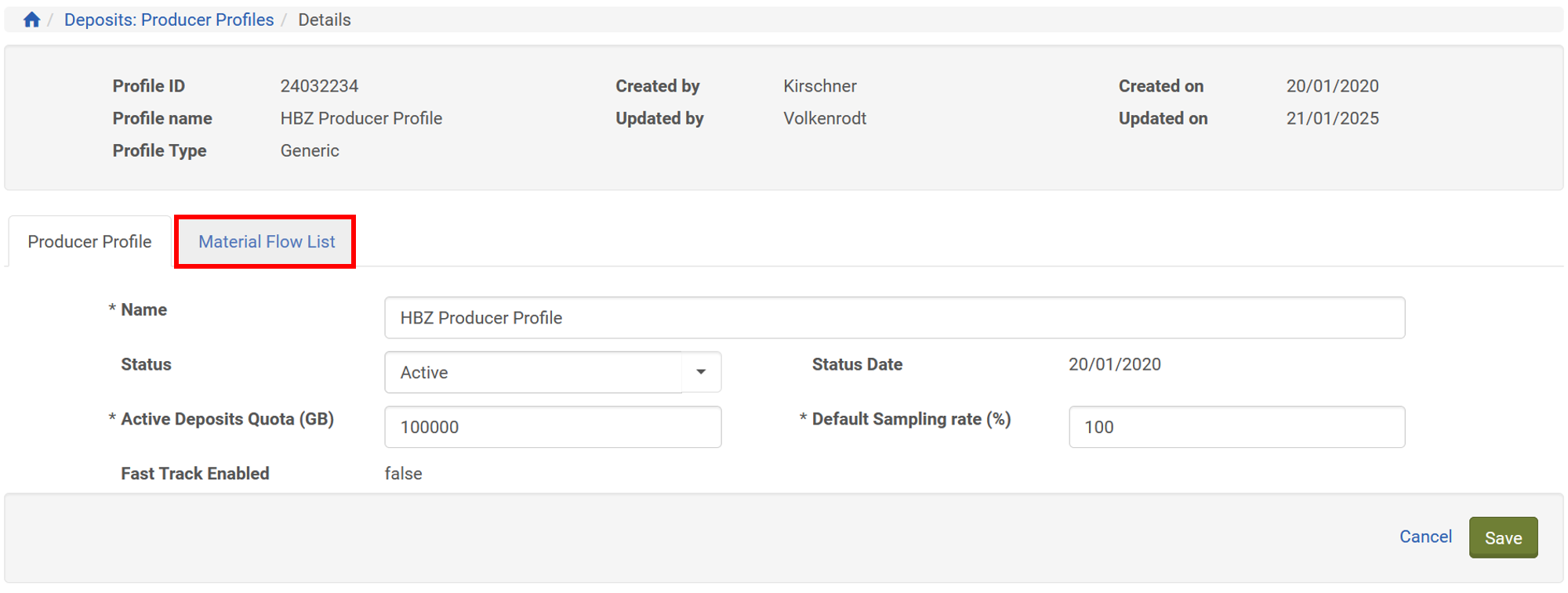This screenshot has width=1568, height=593.
Task: Click the Profile Type value Generic
Action: tap(310, 150)
